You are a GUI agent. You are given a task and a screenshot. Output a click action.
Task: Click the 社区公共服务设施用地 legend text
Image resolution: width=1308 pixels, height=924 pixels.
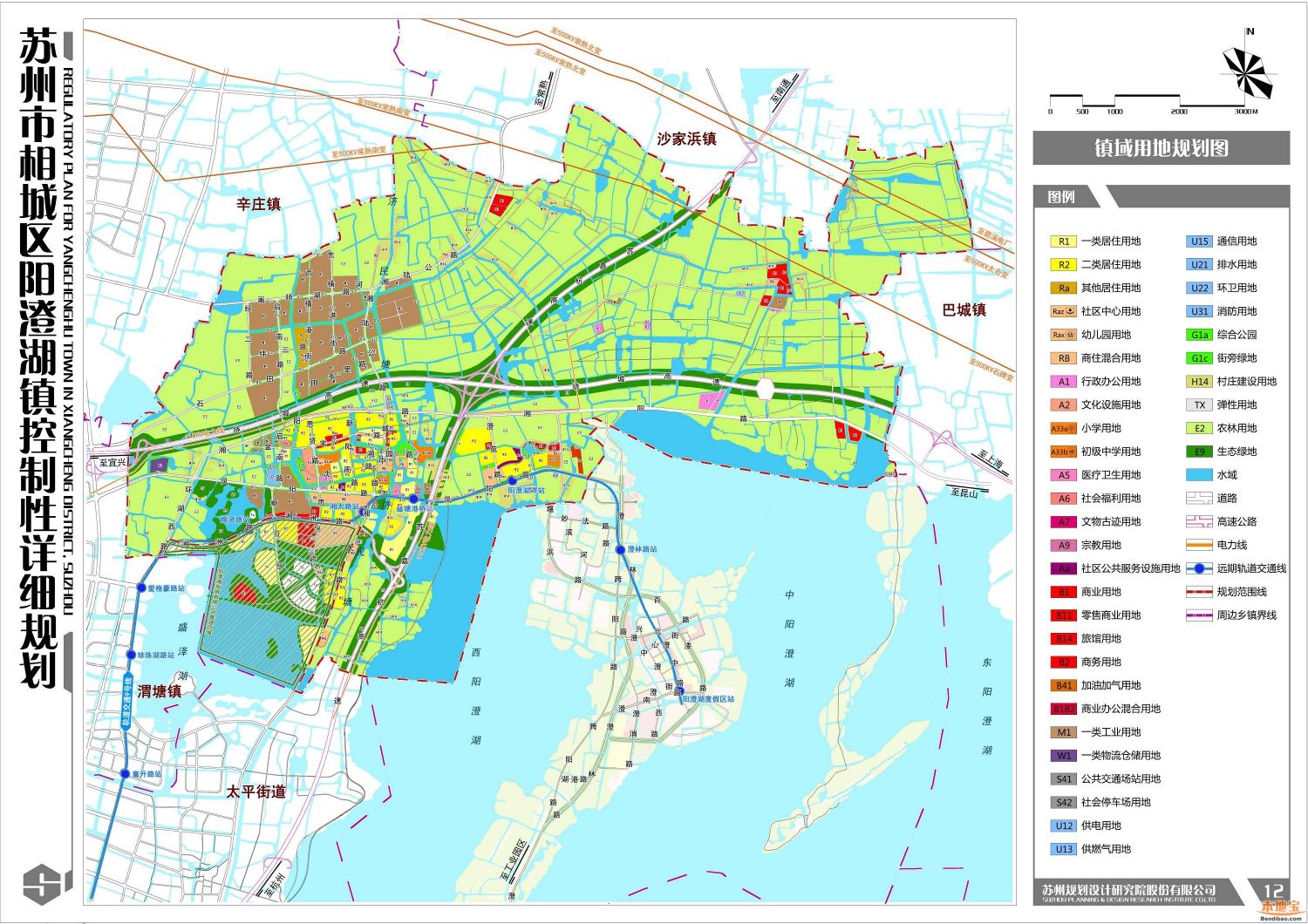pos(1131,568)
